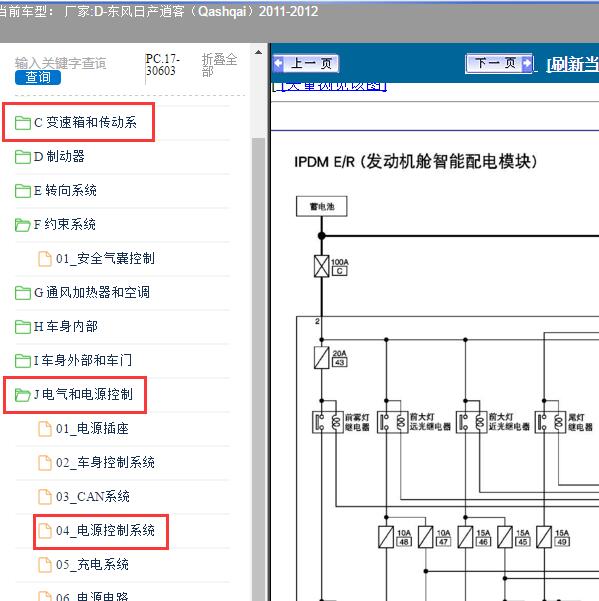Viewport: 599px width, 601px height.
Task: Click the IPDM E/R diagram title
Action: [x=416, y=161]
